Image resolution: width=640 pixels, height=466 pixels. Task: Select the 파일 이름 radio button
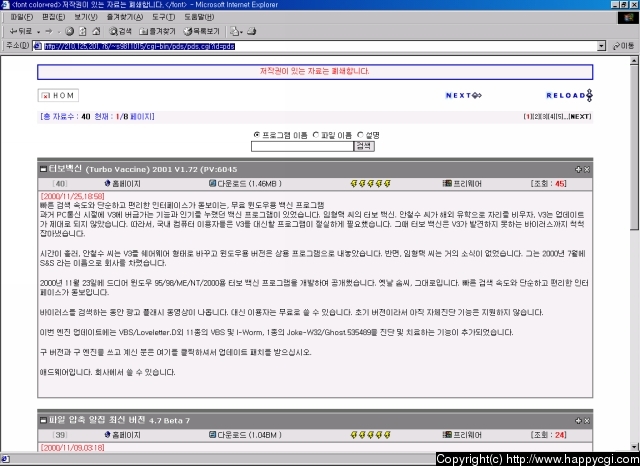tap(316, 135)
